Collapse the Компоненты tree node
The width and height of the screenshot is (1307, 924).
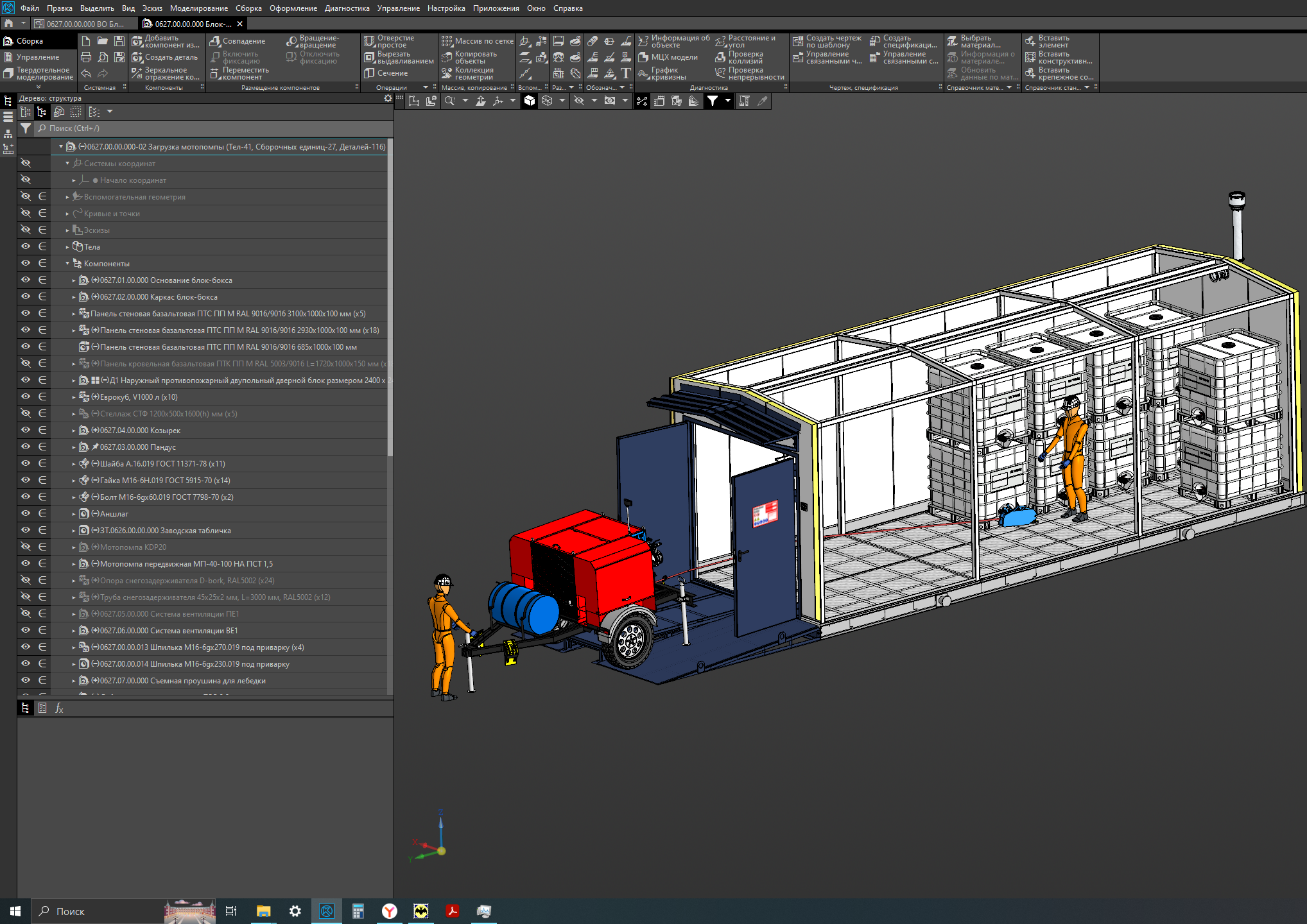point(67,263)
